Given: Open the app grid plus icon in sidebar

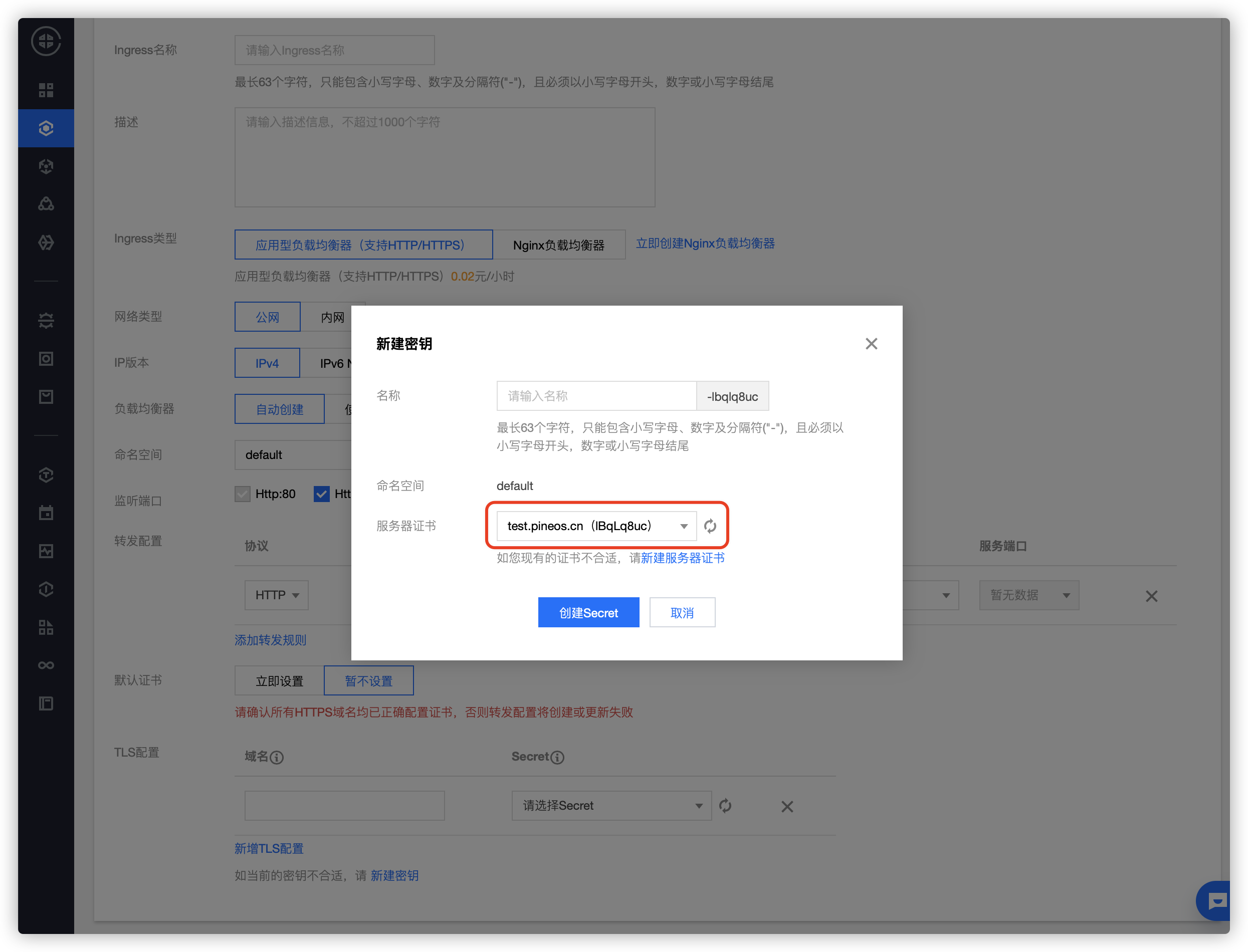Looking at the screenshot, I should (46, 627).
